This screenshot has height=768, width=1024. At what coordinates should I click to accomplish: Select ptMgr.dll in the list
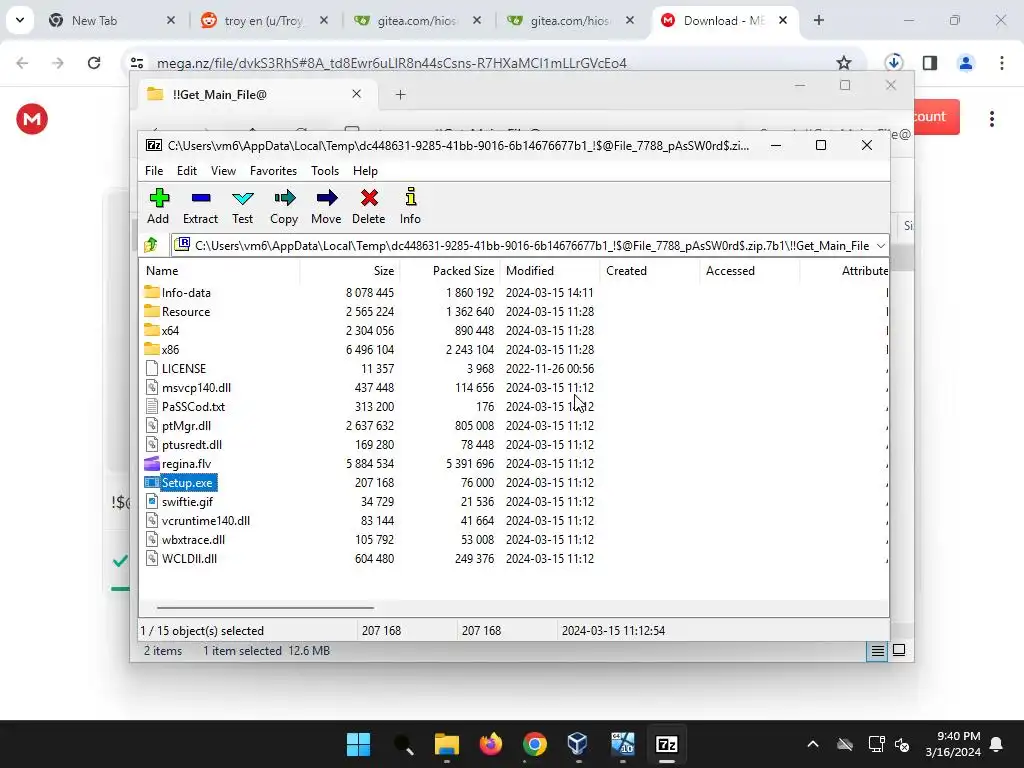[178, 426]
